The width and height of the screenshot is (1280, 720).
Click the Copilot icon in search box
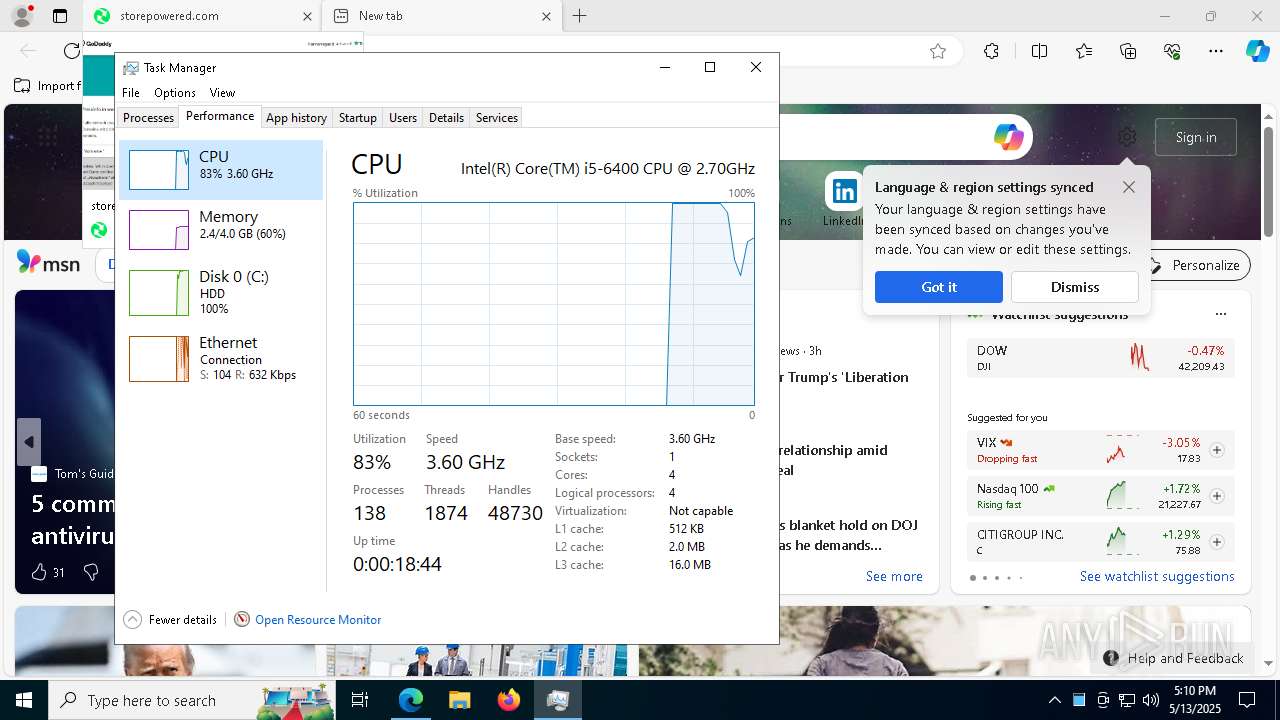click(1009, 137)
